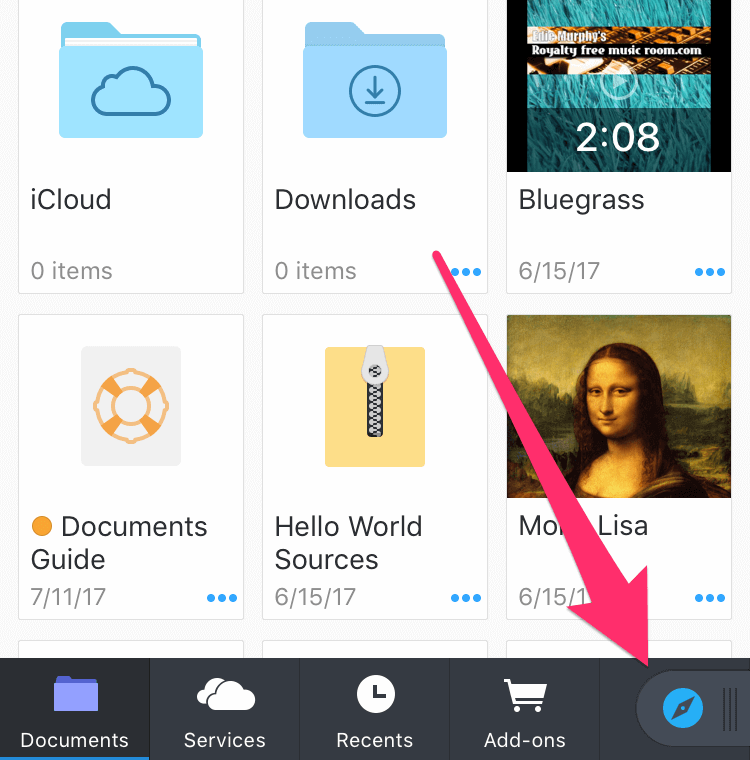Open the Hello World Sources zip icon
Screen dimensions: 750x760
[375, 406]
